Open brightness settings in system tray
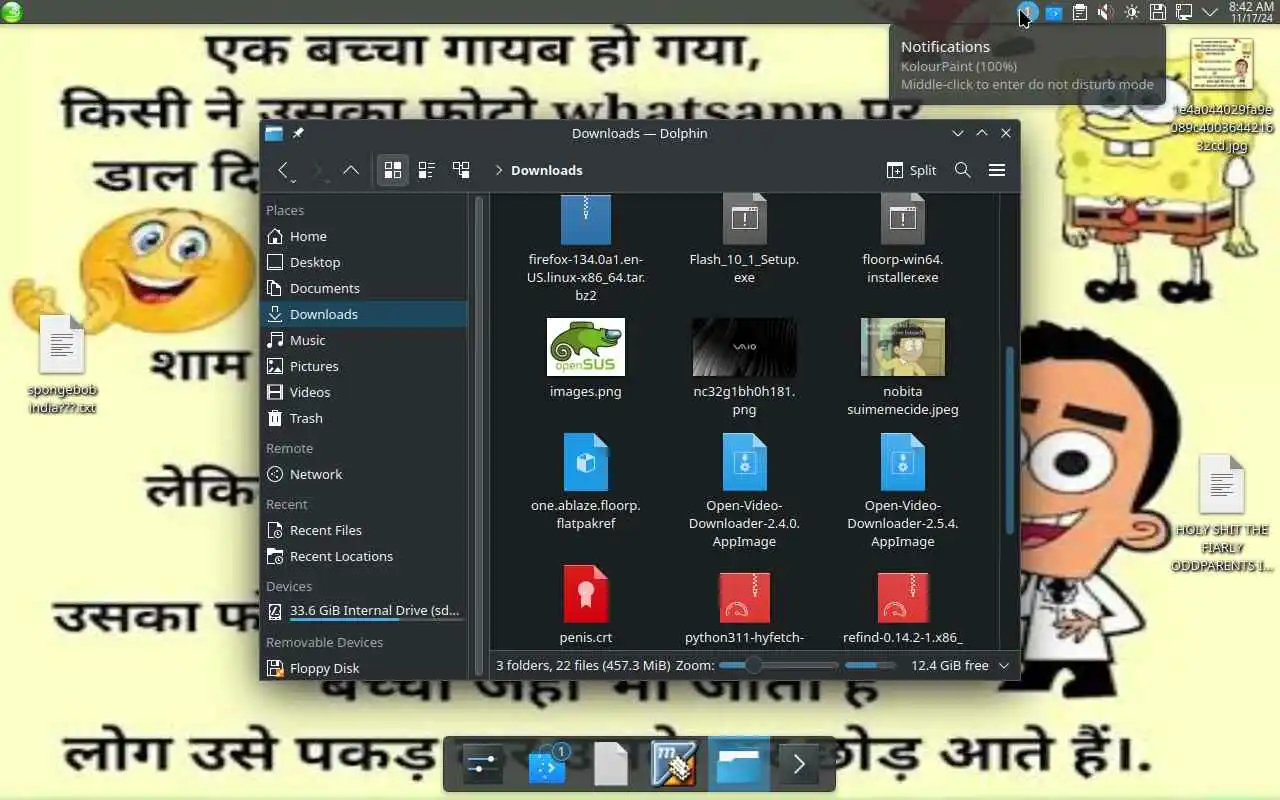 [1131, 12]
